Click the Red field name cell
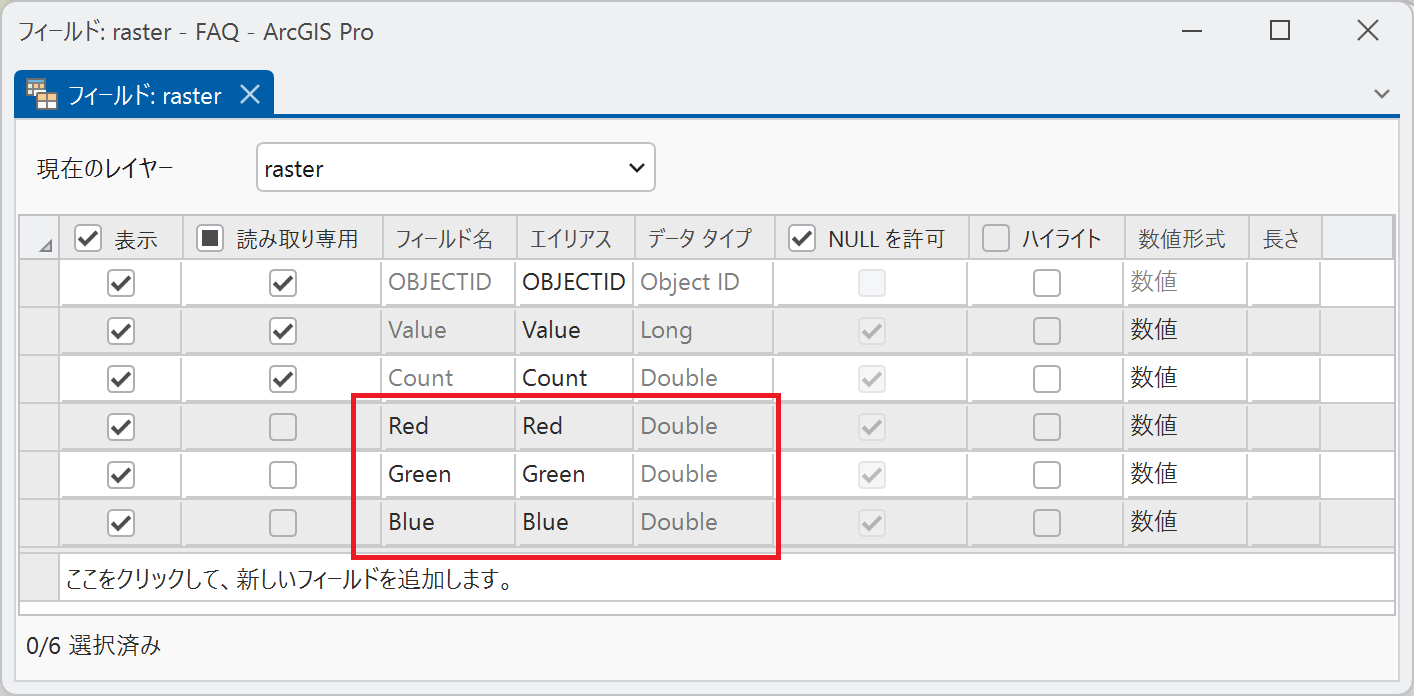1414x696 pixels. (448, 427)
